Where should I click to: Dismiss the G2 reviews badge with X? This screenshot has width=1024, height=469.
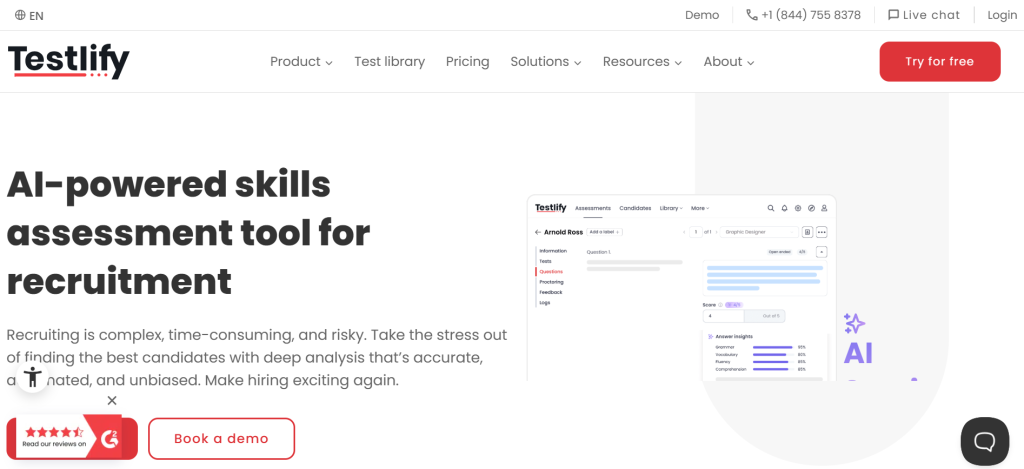[x=112, y=400]
